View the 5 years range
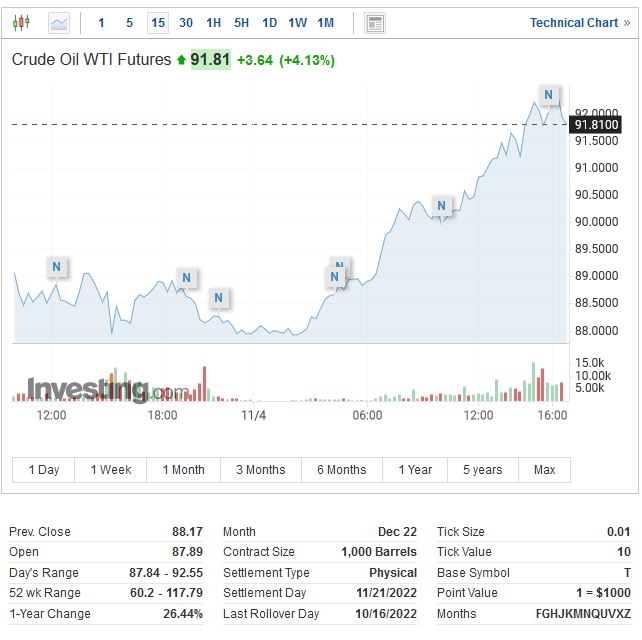Screen dimensions: 642x640 click(x=482, y=470)
